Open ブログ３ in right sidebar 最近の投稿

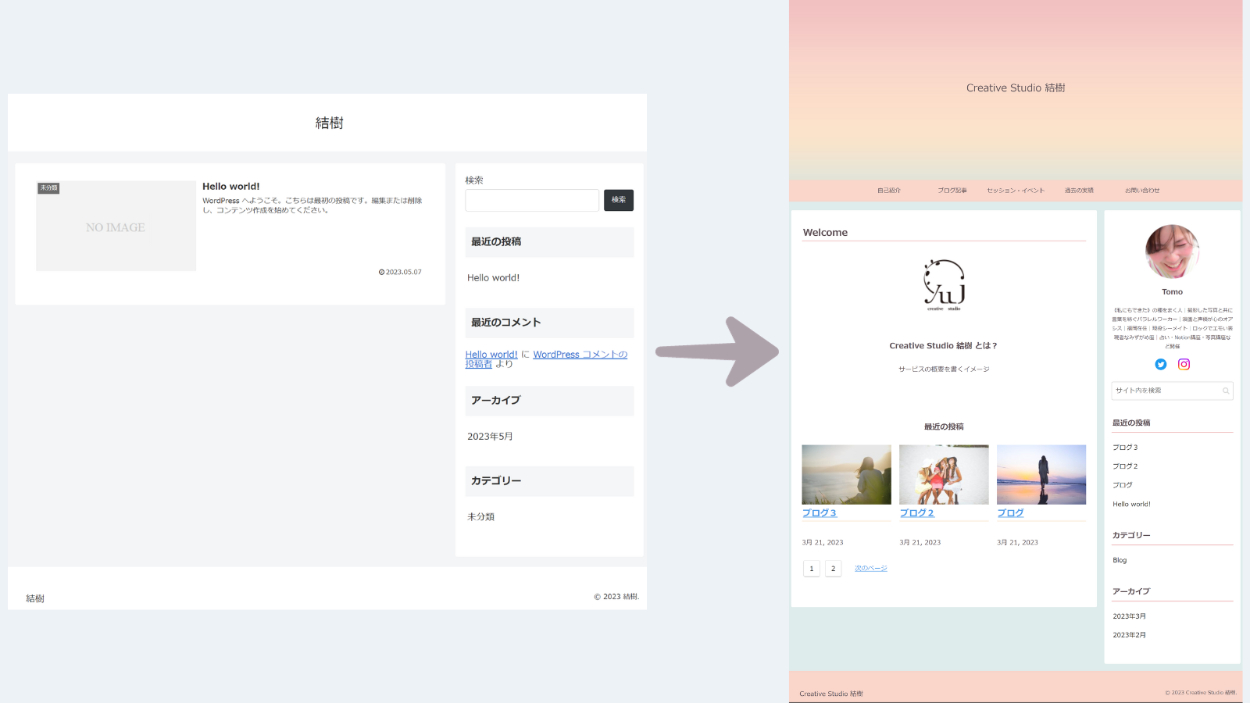tap(1125, 447)
